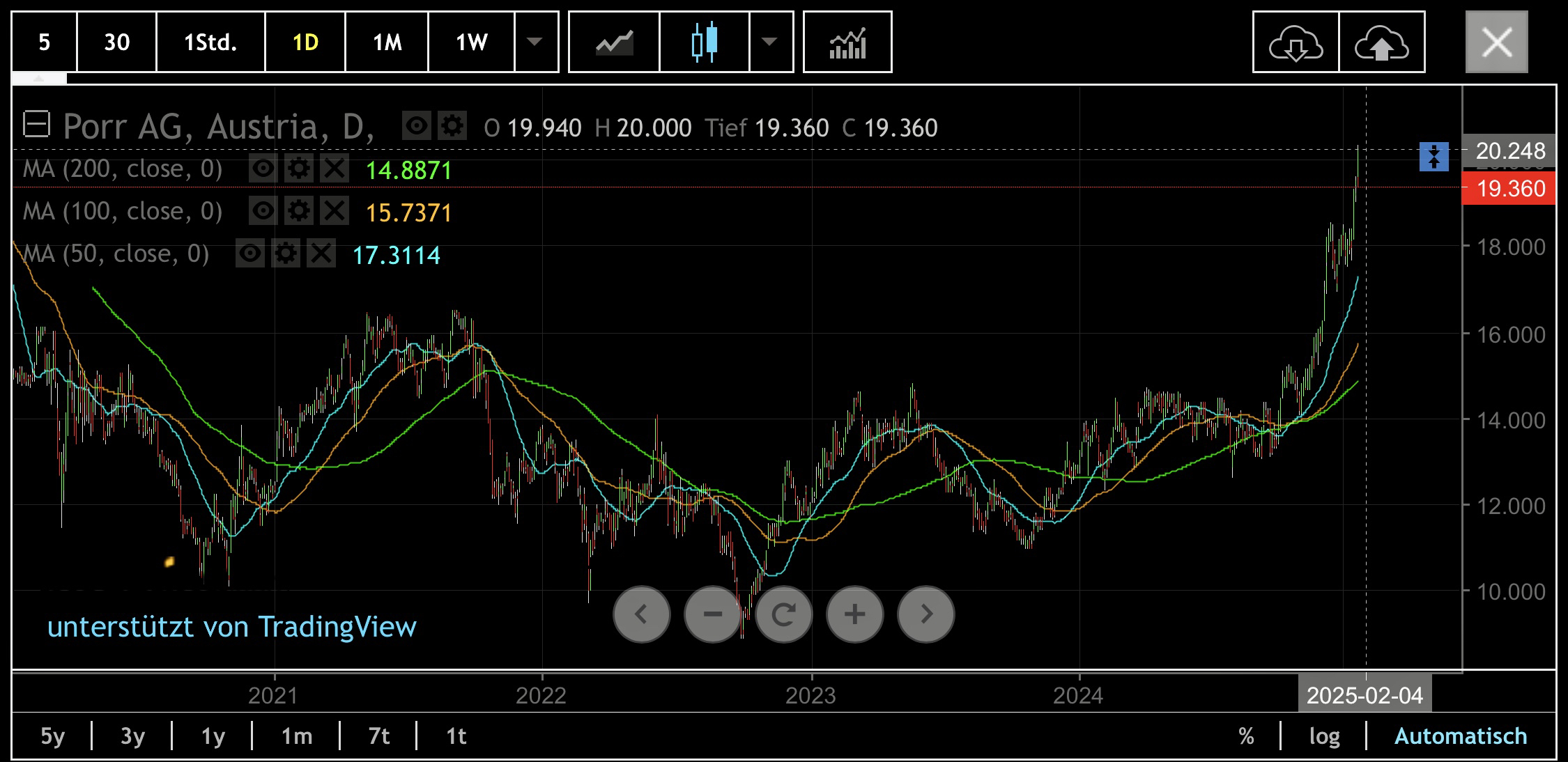Expand the time interval dropdown arrow

tap(535, 42)
